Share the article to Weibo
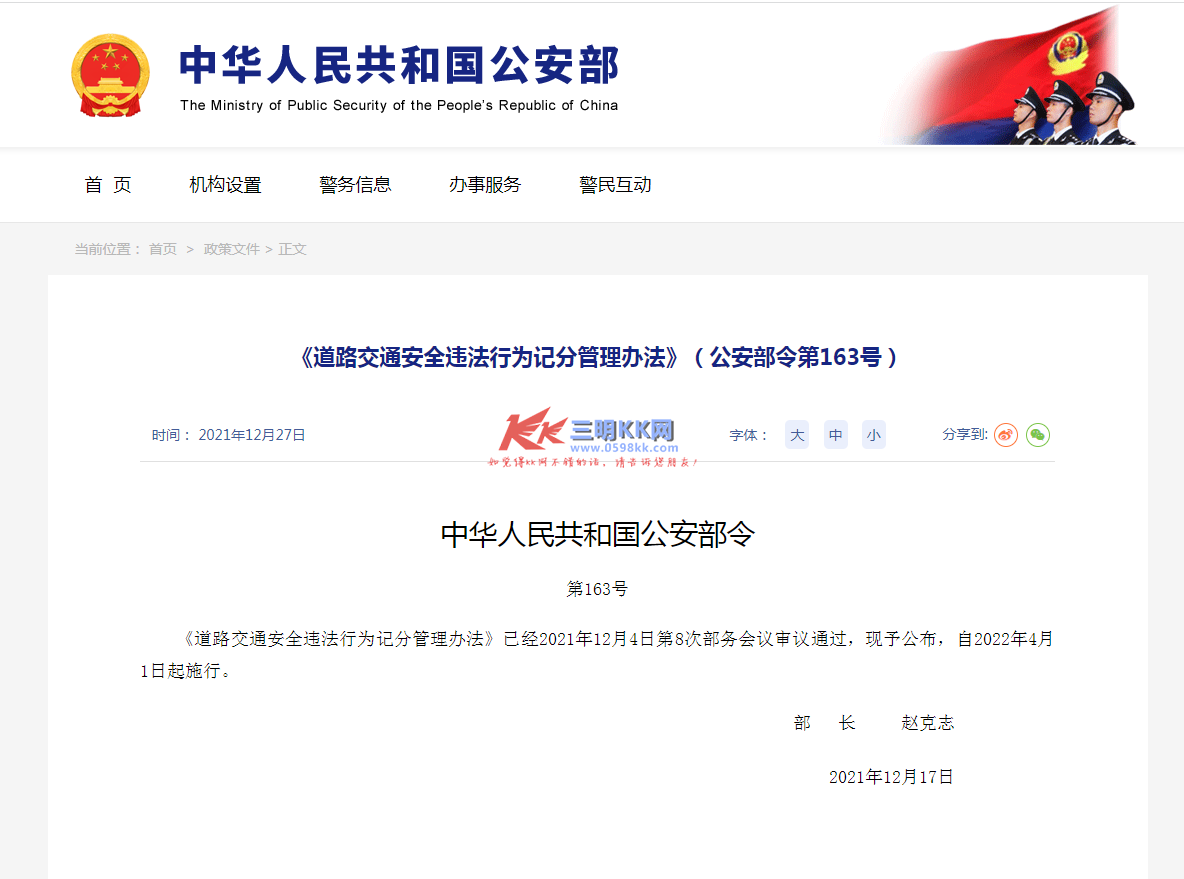The width and height of the screenshot is (1184, 879). 1006,435
